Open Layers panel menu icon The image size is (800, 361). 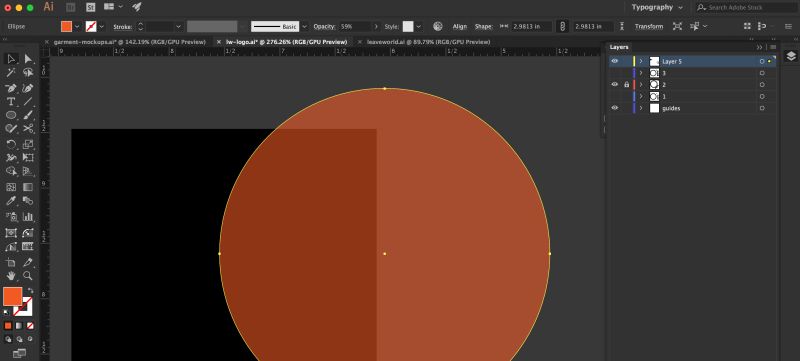(773, 47)
